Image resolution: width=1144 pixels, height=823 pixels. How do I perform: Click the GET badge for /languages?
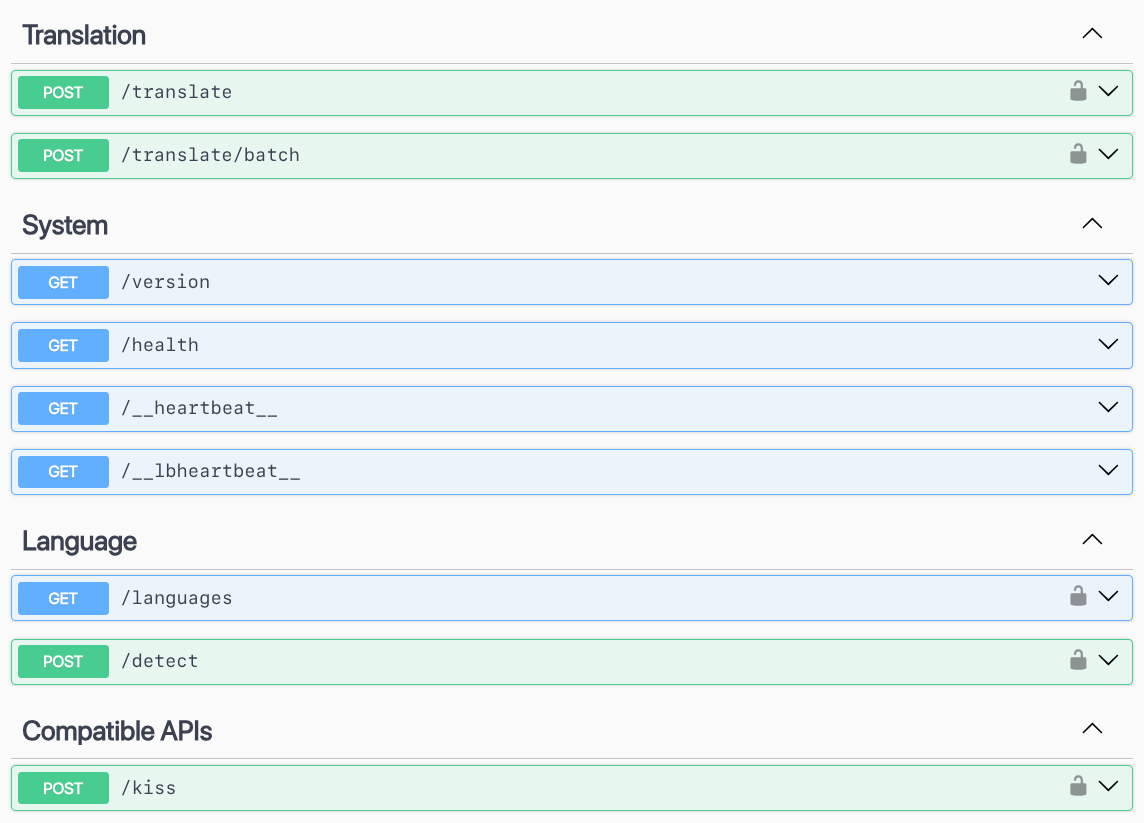click(x=63, y=598)
